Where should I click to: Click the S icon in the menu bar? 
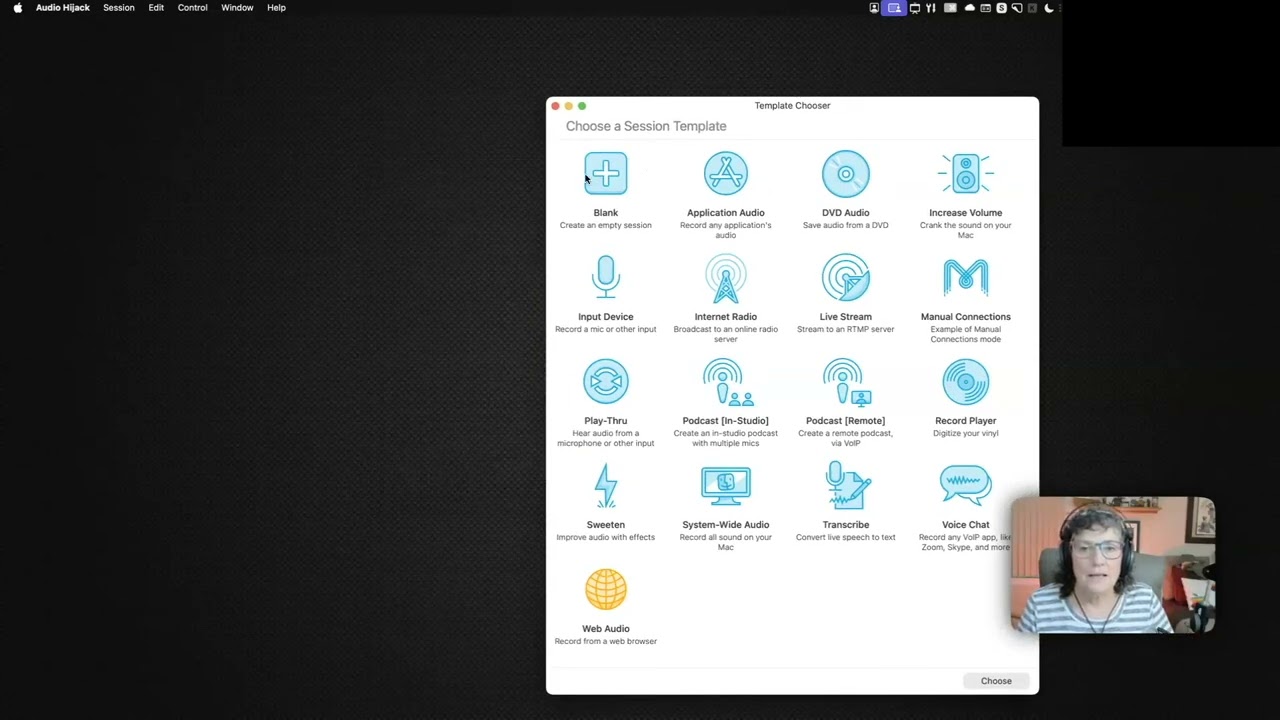(x=1001, y=8)
